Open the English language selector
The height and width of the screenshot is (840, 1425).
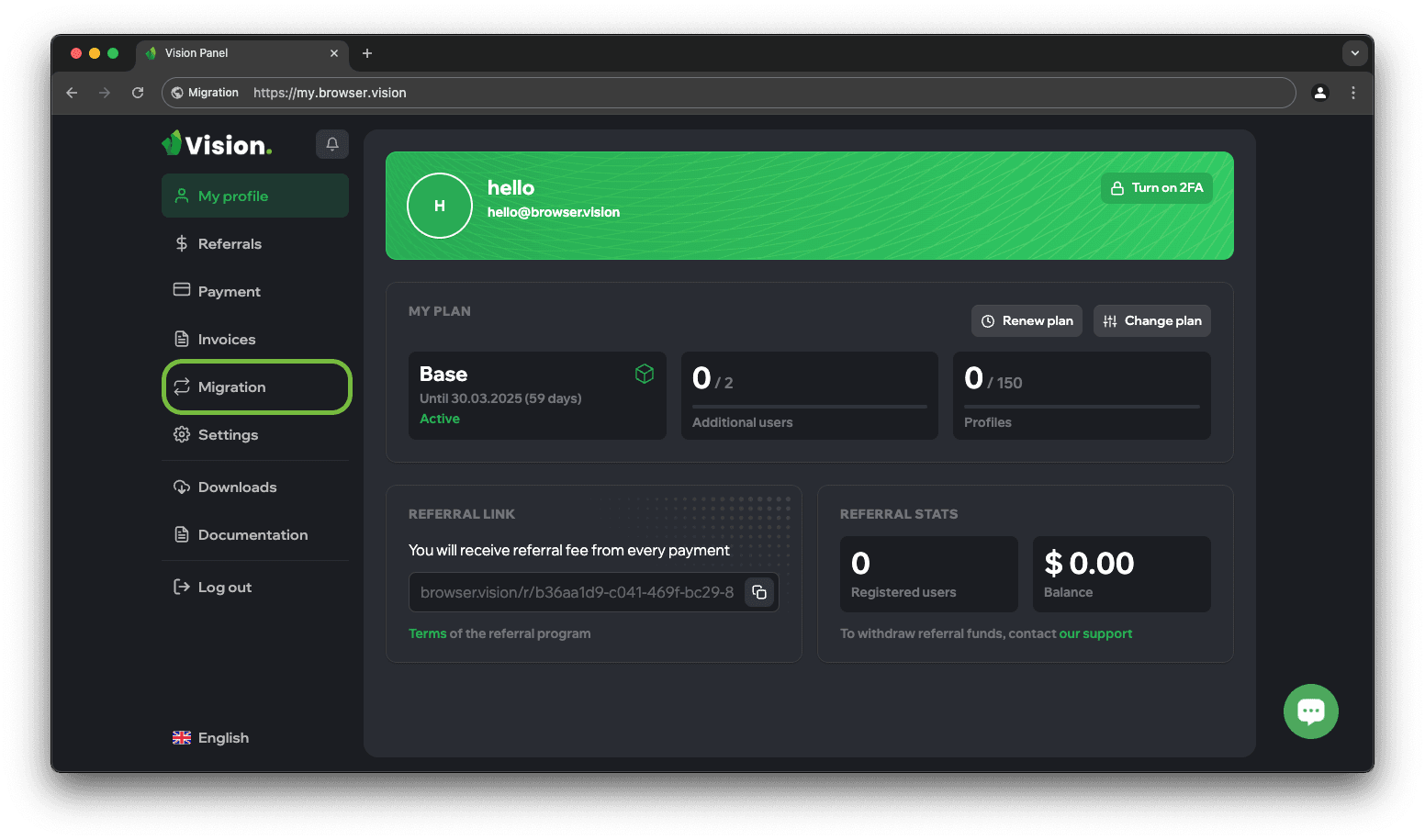coord(211,738)
